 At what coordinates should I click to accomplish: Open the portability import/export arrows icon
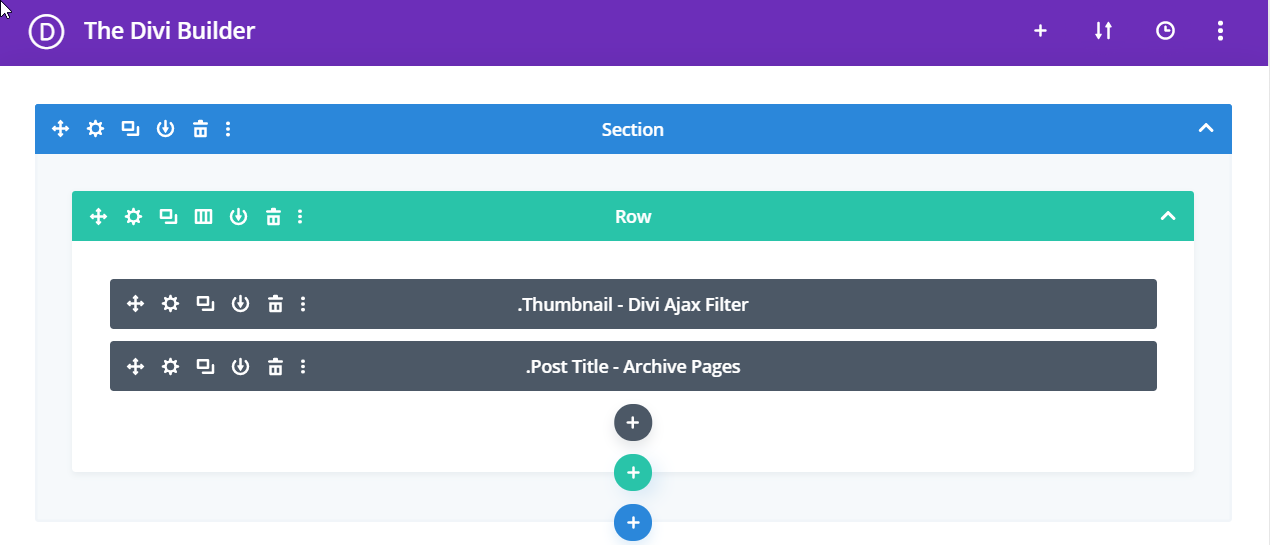[x=1103, y=31]
